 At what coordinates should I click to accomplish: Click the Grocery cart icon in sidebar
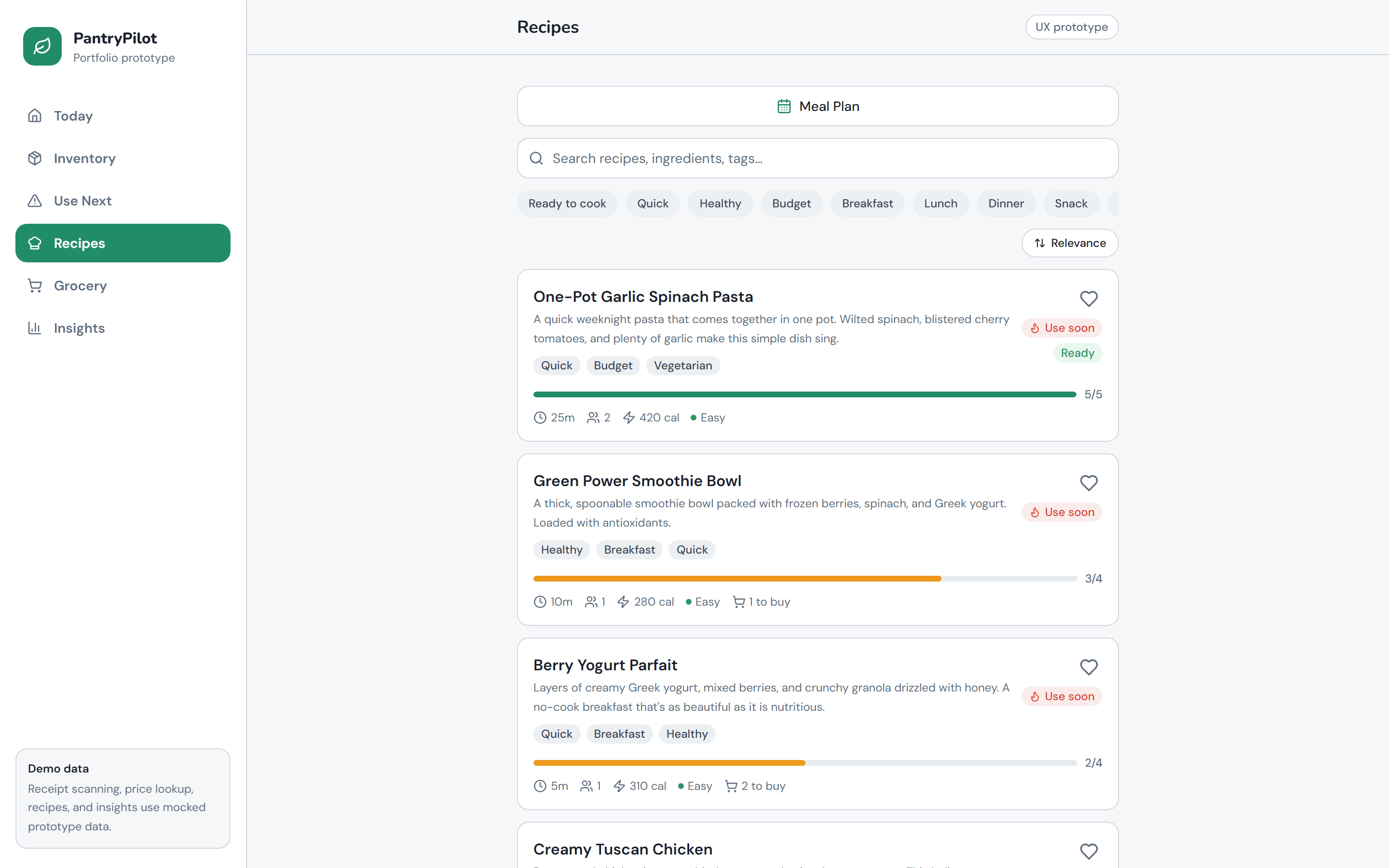click(x=34, y=286)
